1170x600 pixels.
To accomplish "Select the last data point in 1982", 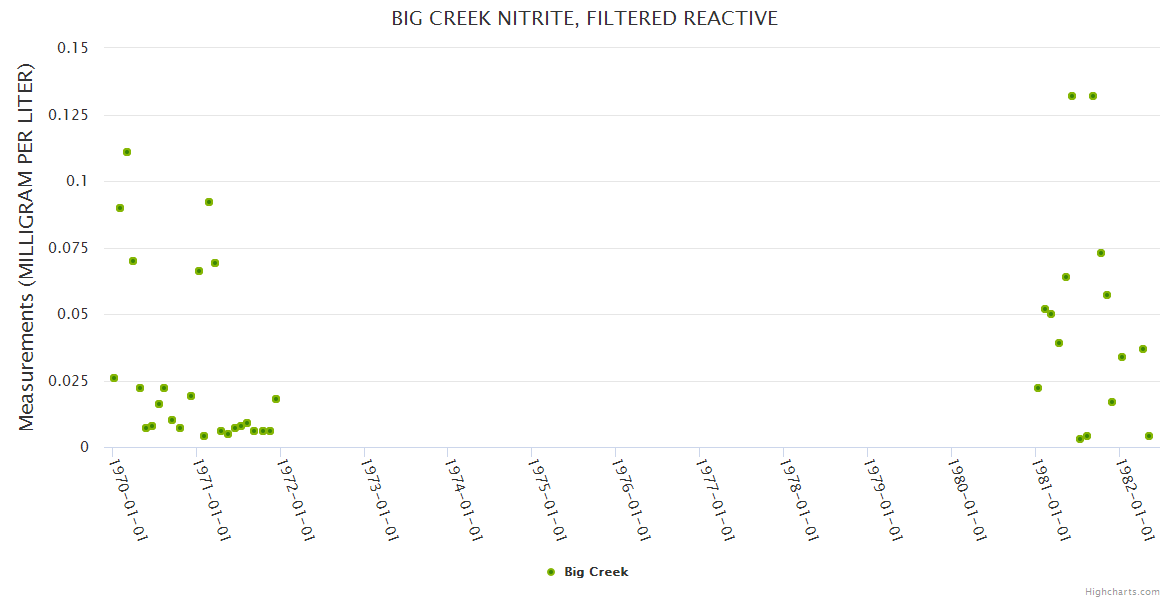I will click(1149, 436).
